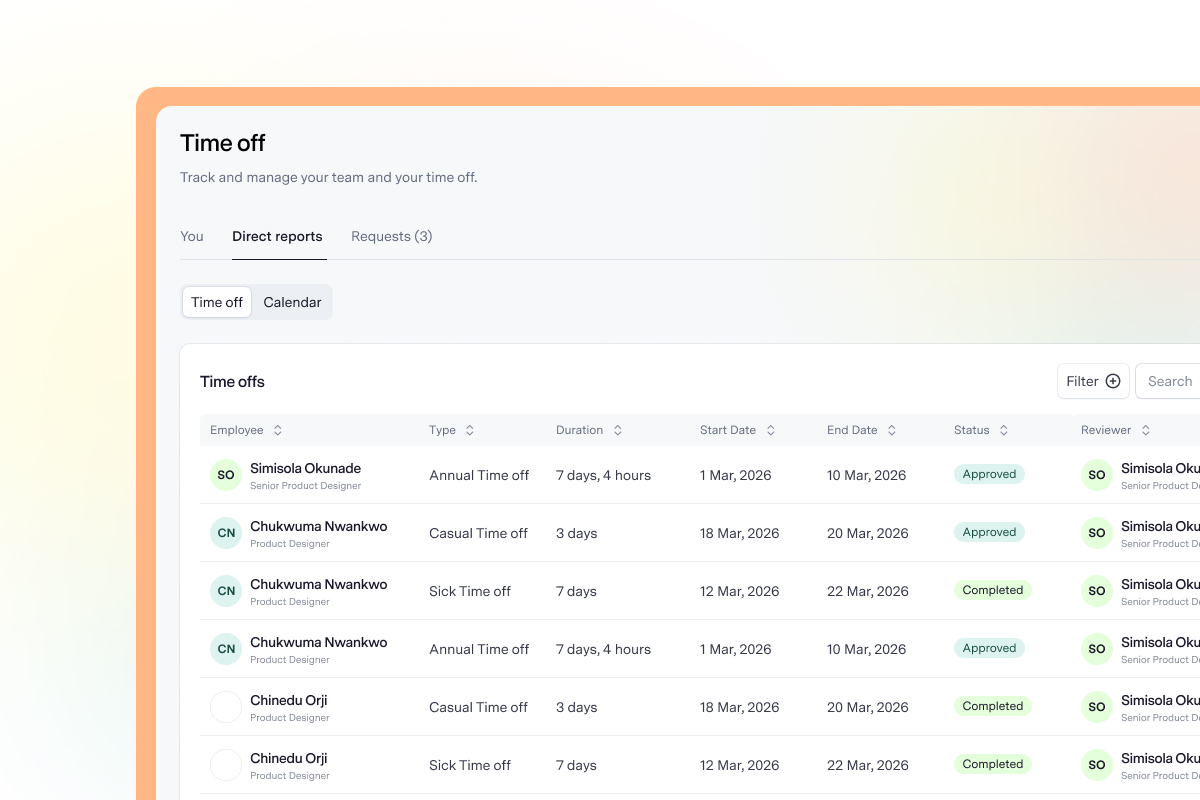
Task: Sort by End Date column arrows
Action: click(x=892, y=430)
